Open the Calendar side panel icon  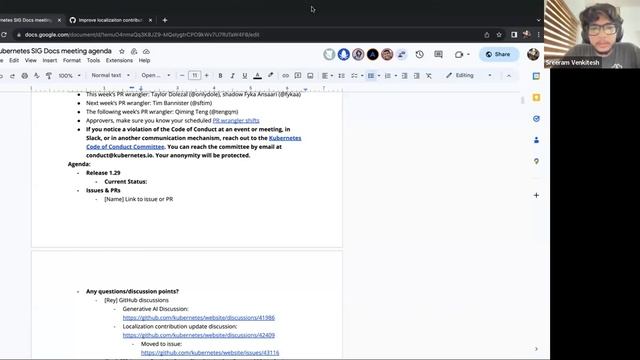coord(536,76)
